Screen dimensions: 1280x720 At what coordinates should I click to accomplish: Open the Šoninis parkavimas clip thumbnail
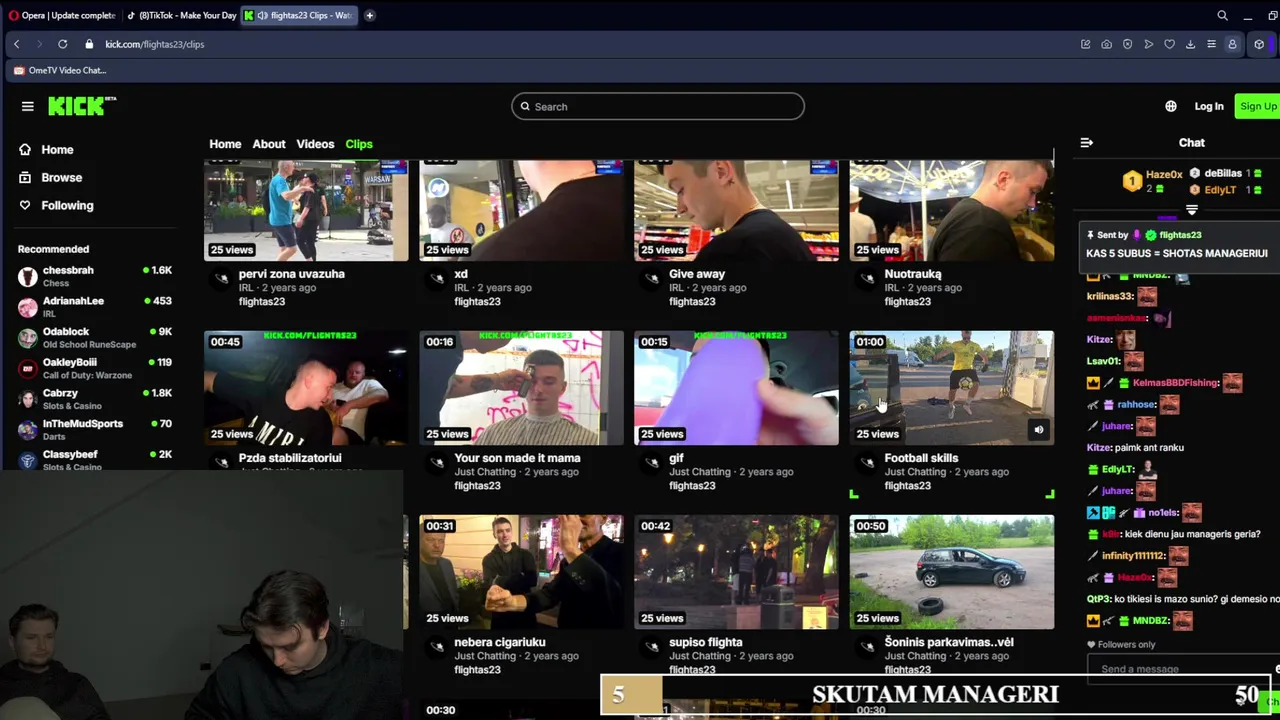click(x=951, y=572)
